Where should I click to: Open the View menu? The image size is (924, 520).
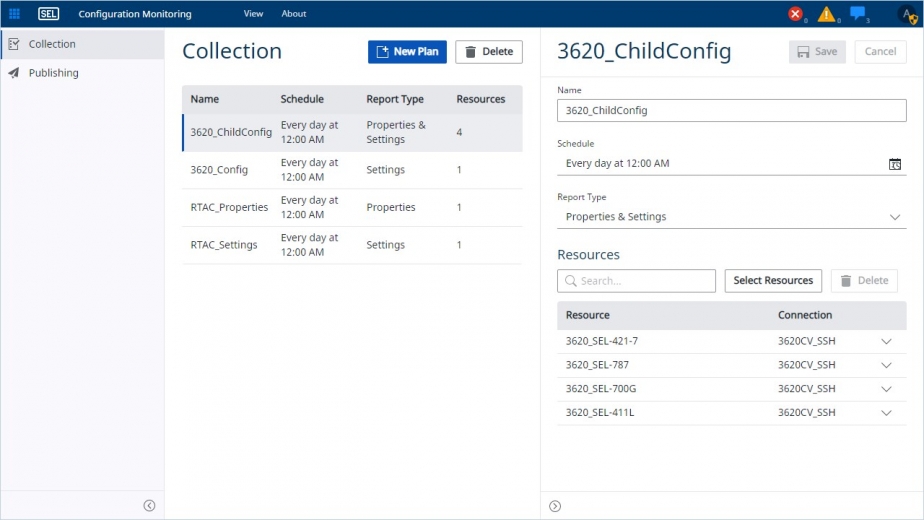coord(253,14)
